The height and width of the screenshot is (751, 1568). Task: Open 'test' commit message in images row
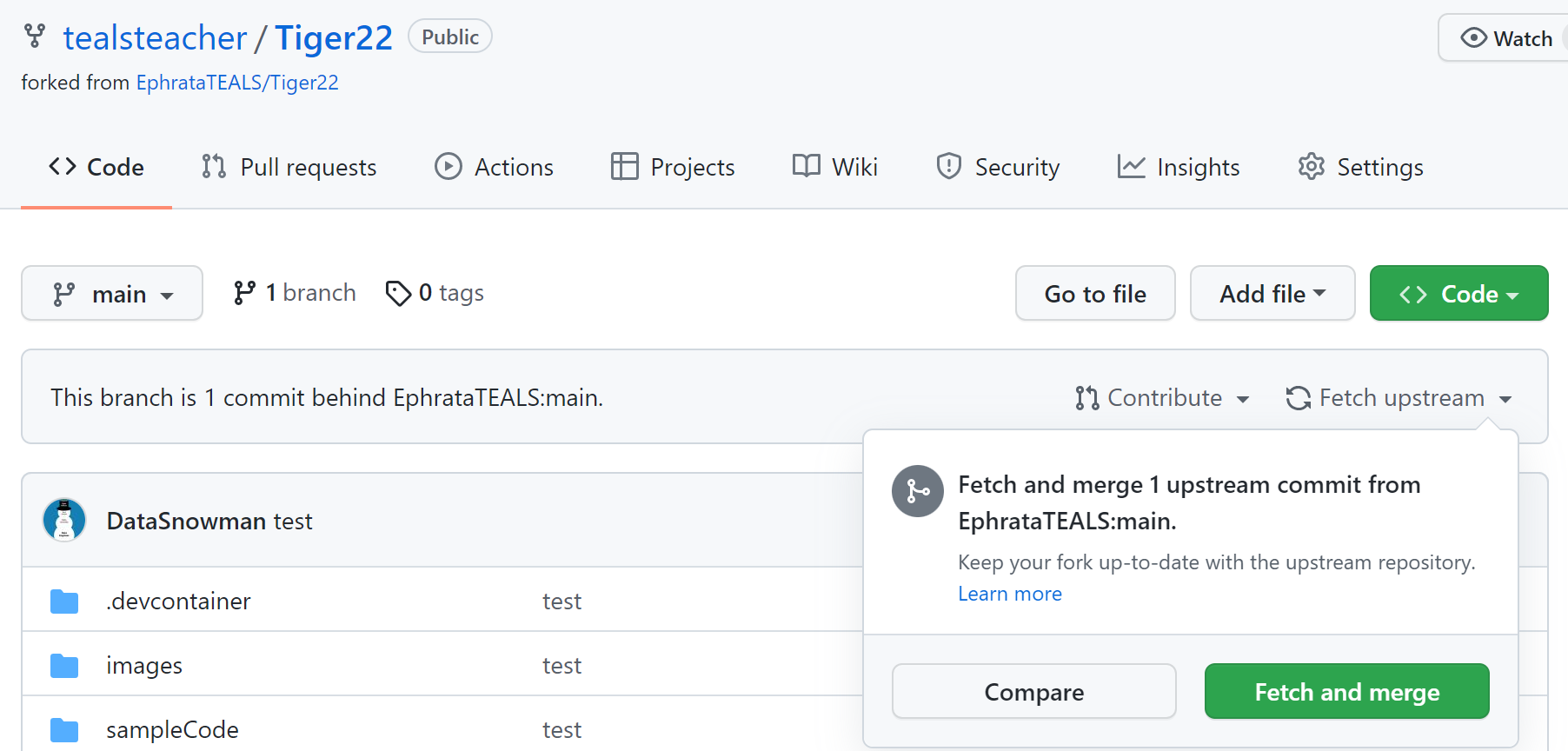[x=561, y=665]
